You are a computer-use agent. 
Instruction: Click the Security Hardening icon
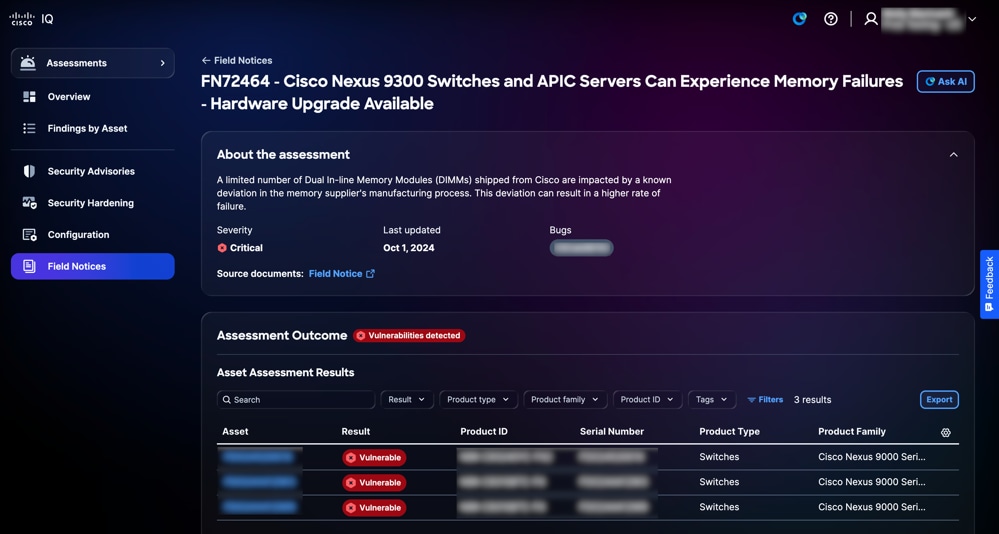pyautogui.click(x=29, y=203)
